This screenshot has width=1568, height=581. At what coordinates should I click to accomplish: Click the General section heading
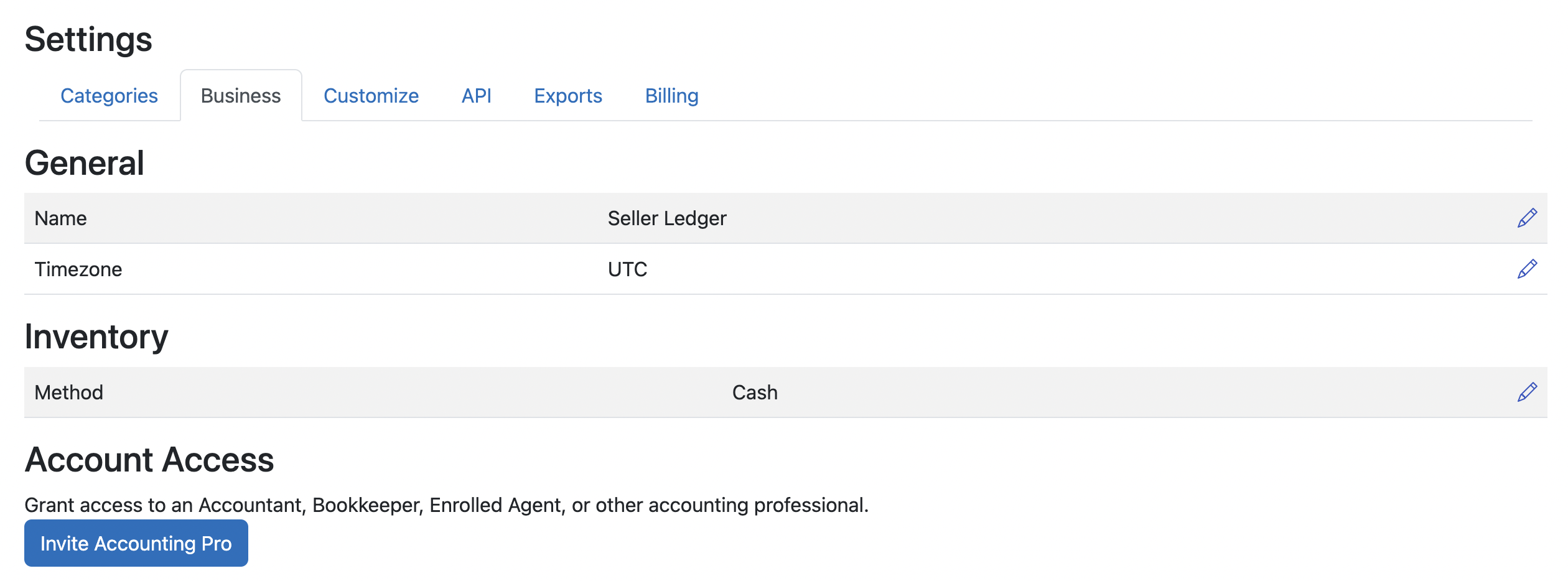point(84,162)
